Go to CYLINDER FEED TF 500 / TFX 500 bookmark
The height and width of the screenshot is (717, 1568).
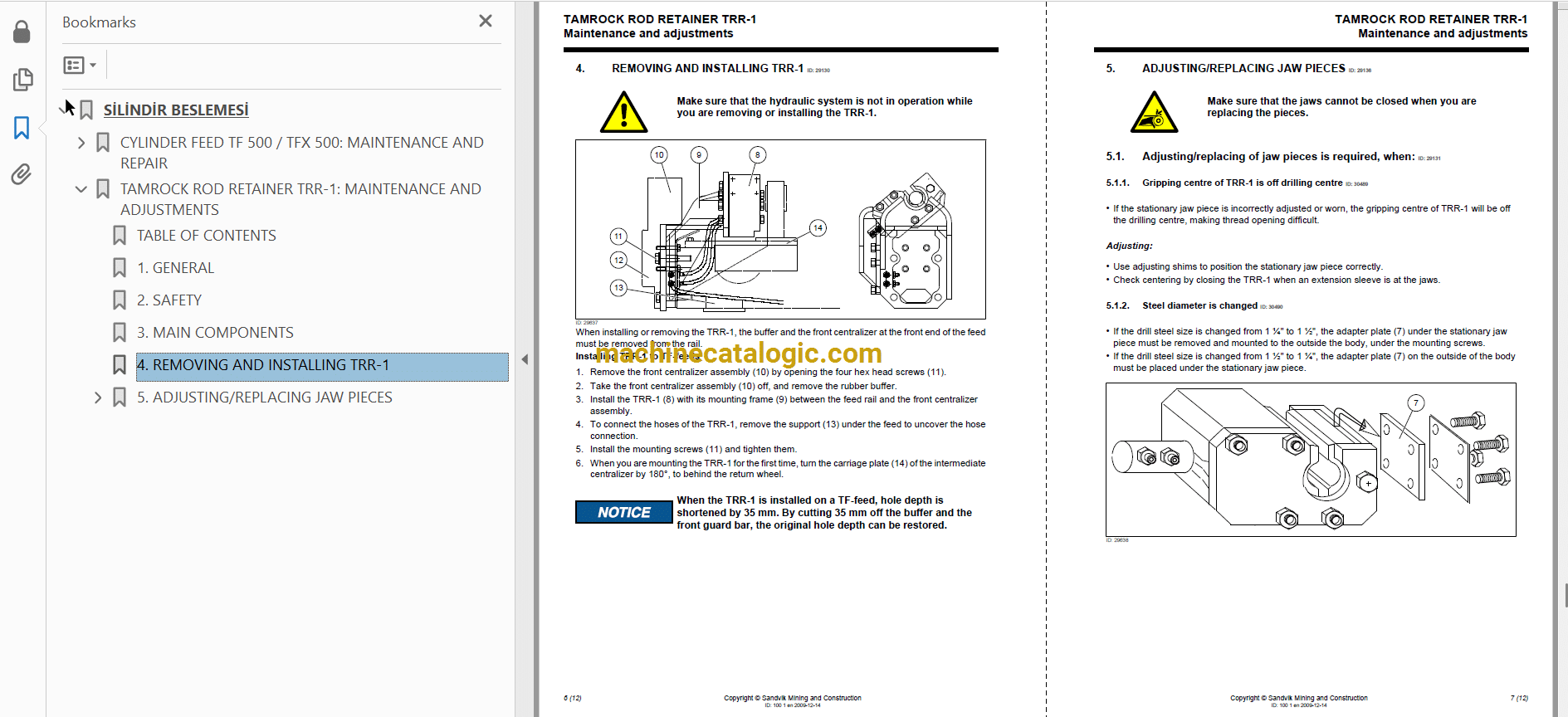point(302,153)
